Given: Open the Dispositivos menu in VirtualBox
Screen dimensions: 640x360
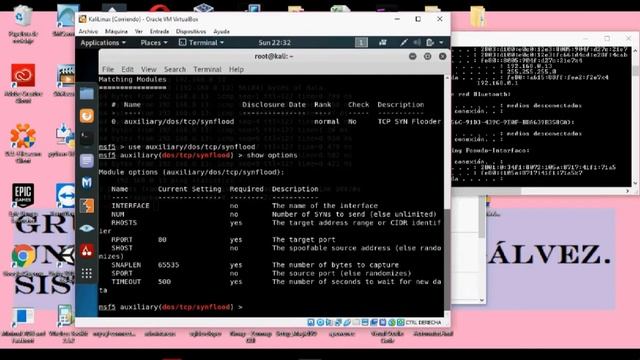Looking at the screenshot, I should 191,31.
